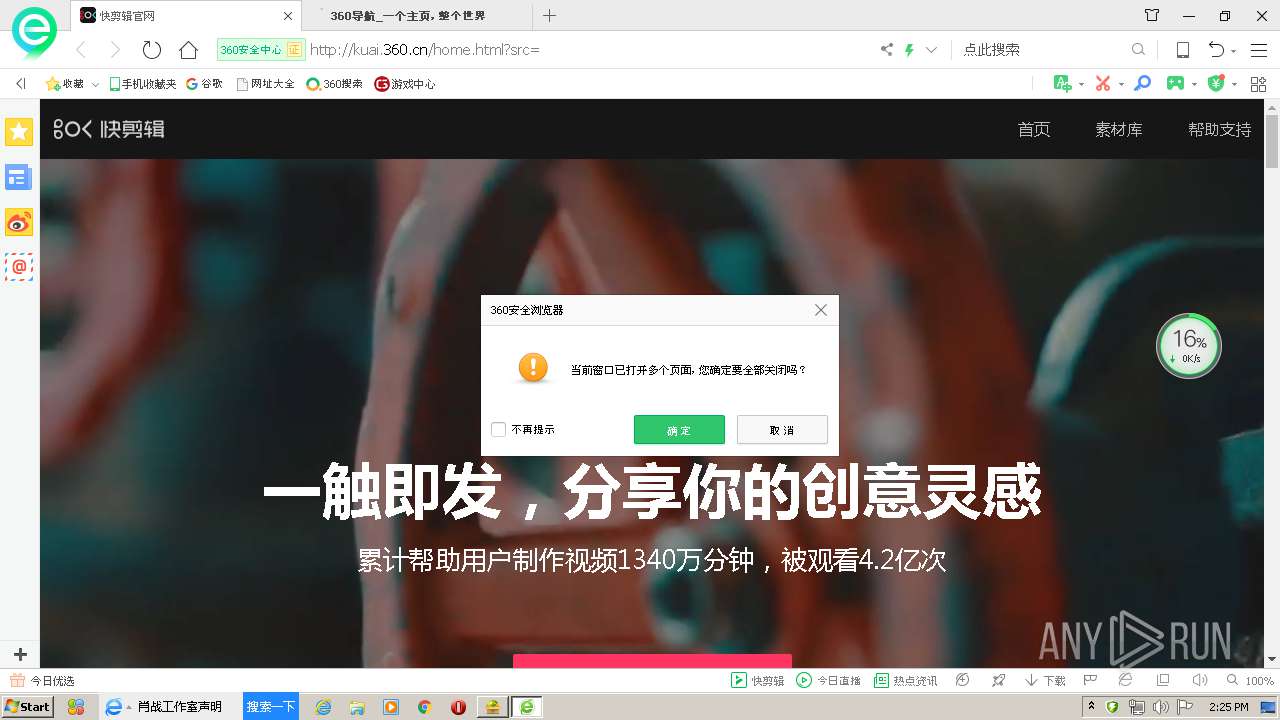Open the 手机收藏夹 bookmark
This screenshot has height=720, width=1280.
point(143,84)
